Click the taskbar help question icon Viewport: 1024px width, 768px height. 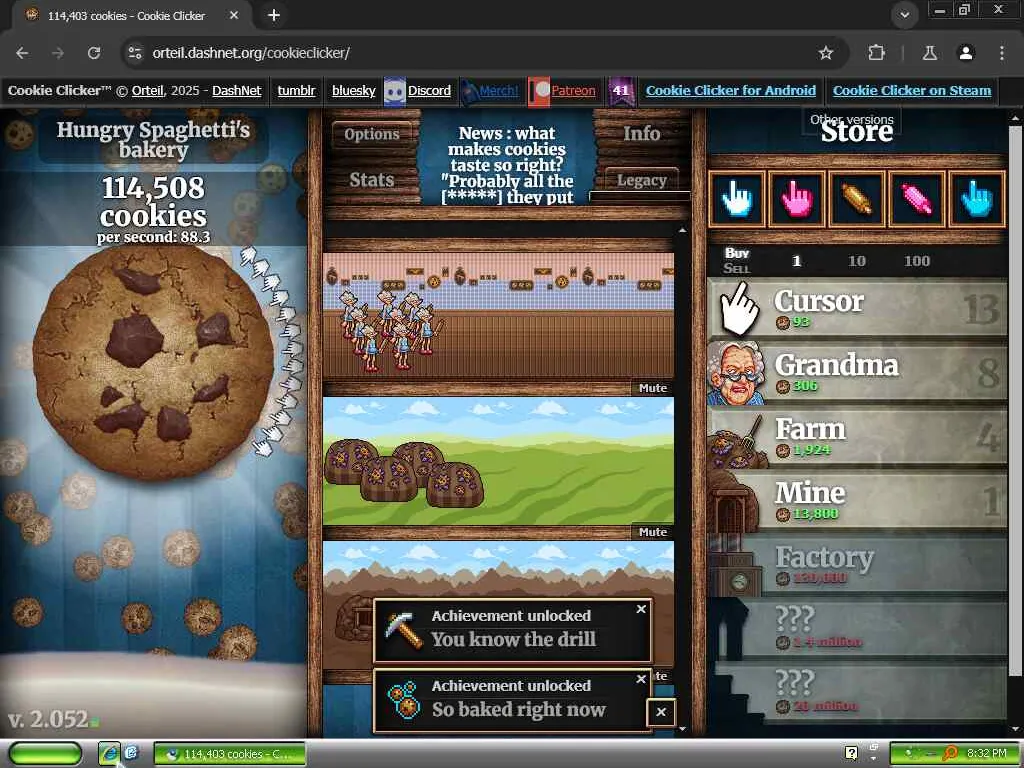pos(851,753)
